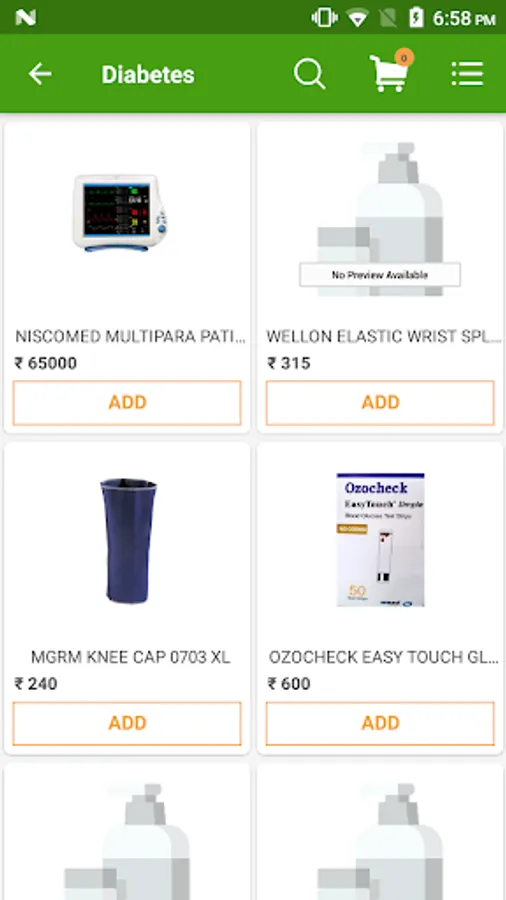Tap the battery status icon
The height and width of the screenshot is (900, 506).
tap(417, 18)
